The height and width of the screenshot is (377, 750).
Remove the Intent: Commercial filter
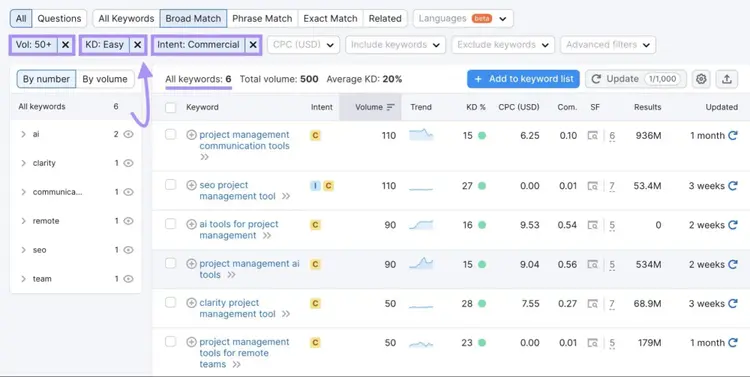click(253, 45)
